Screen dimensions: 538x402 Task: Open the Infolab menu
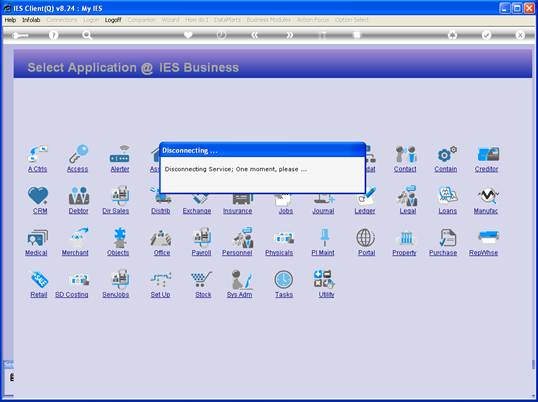coord(31,20)
